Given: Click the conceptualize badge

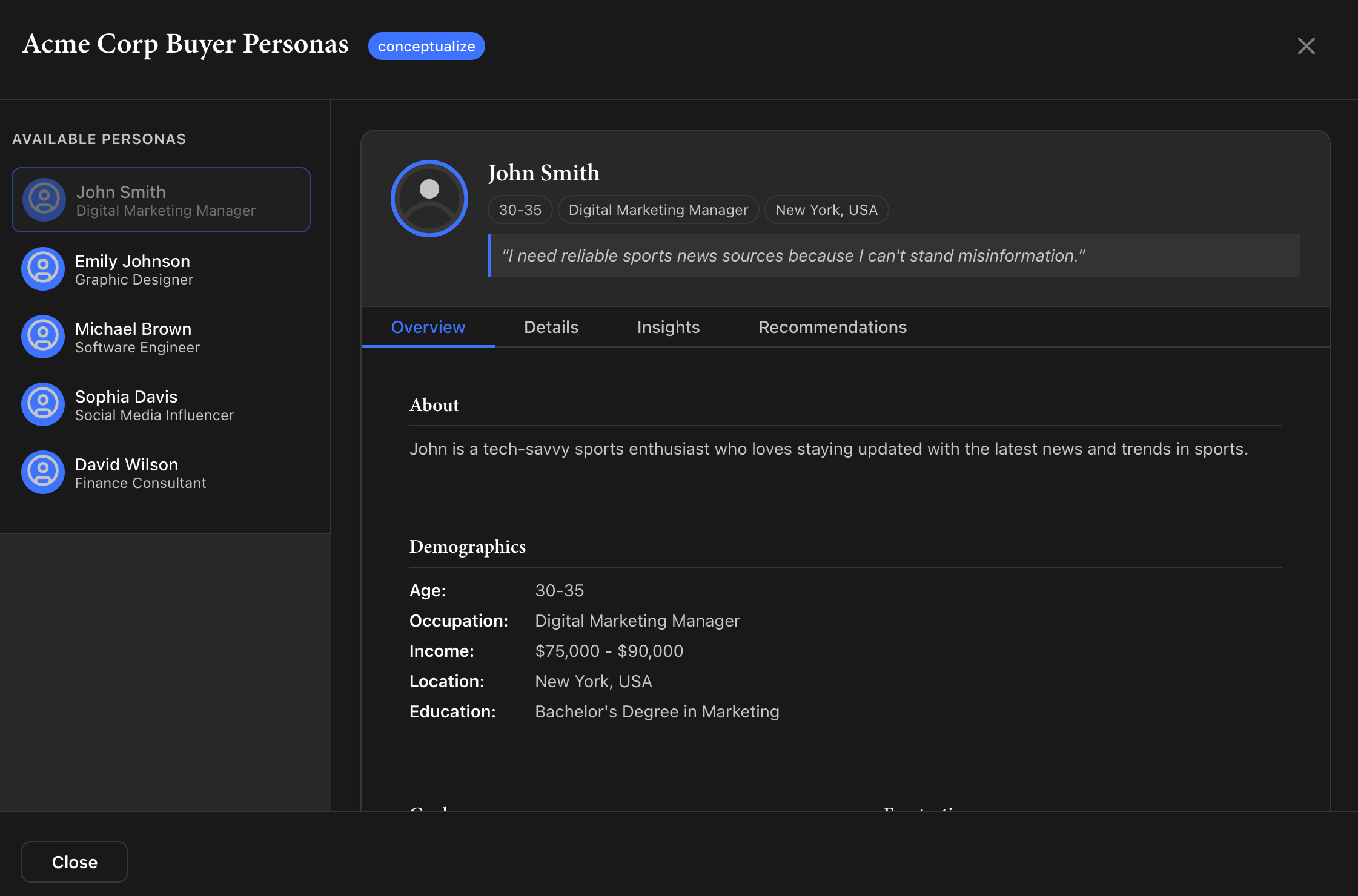Looking at the screenshot, I should [426, 46].
